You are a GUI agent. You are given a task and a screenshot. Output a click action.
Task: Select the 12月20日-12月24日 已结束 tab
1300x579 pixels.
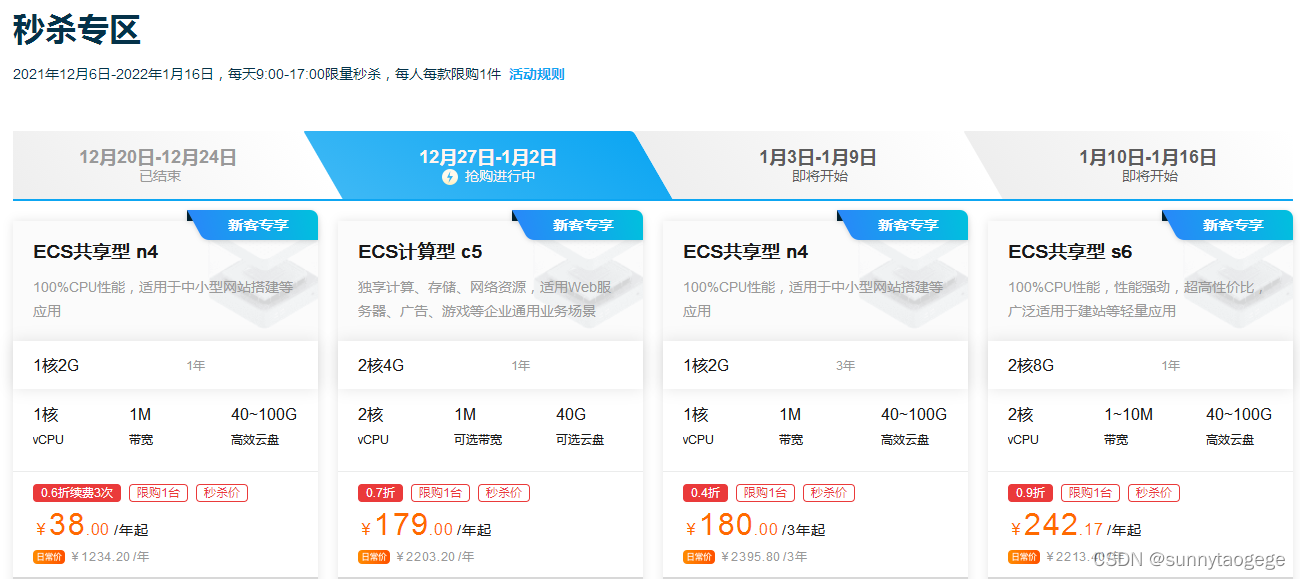[x=158, y=165]
